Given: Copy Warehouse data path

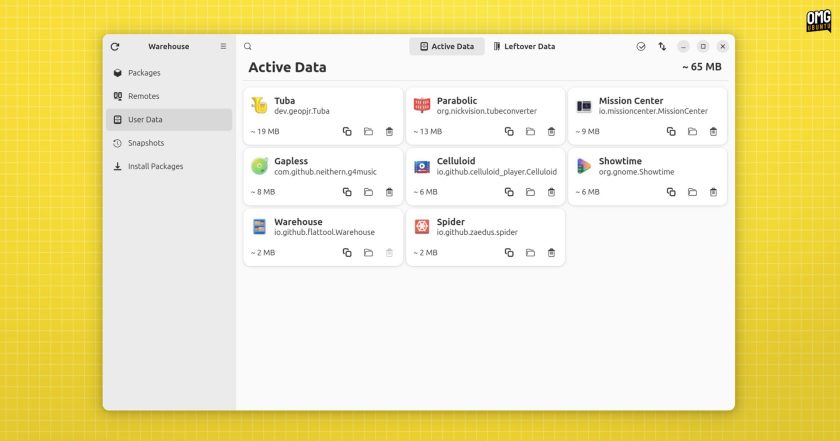Looking at the screenshot, I should pyautogui.click(x=347, y=252).
